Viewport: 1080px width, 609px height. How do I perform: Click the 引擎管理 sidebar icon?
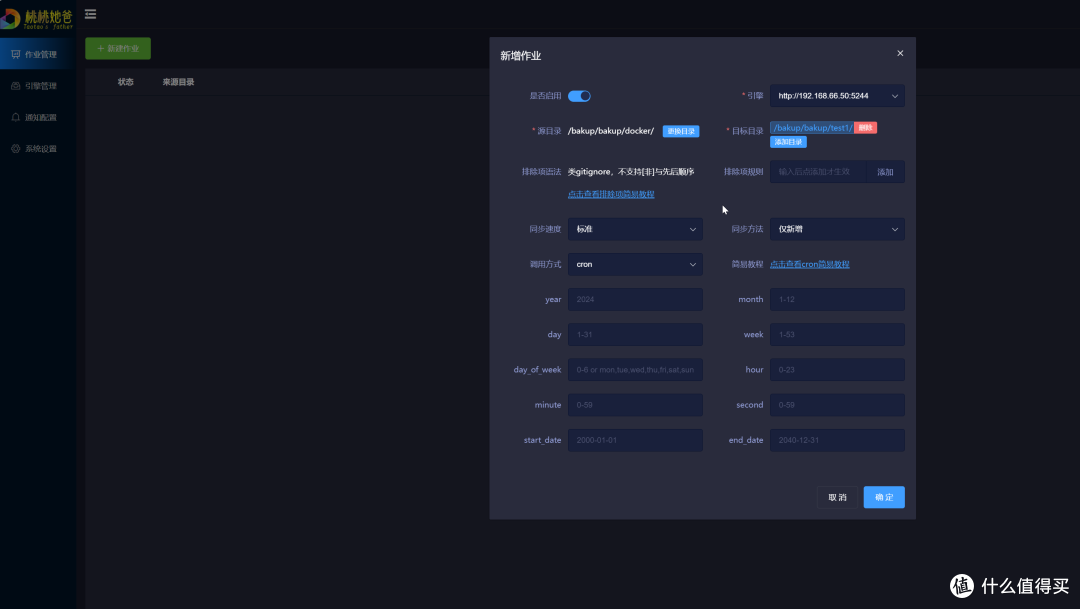[16, 86]
